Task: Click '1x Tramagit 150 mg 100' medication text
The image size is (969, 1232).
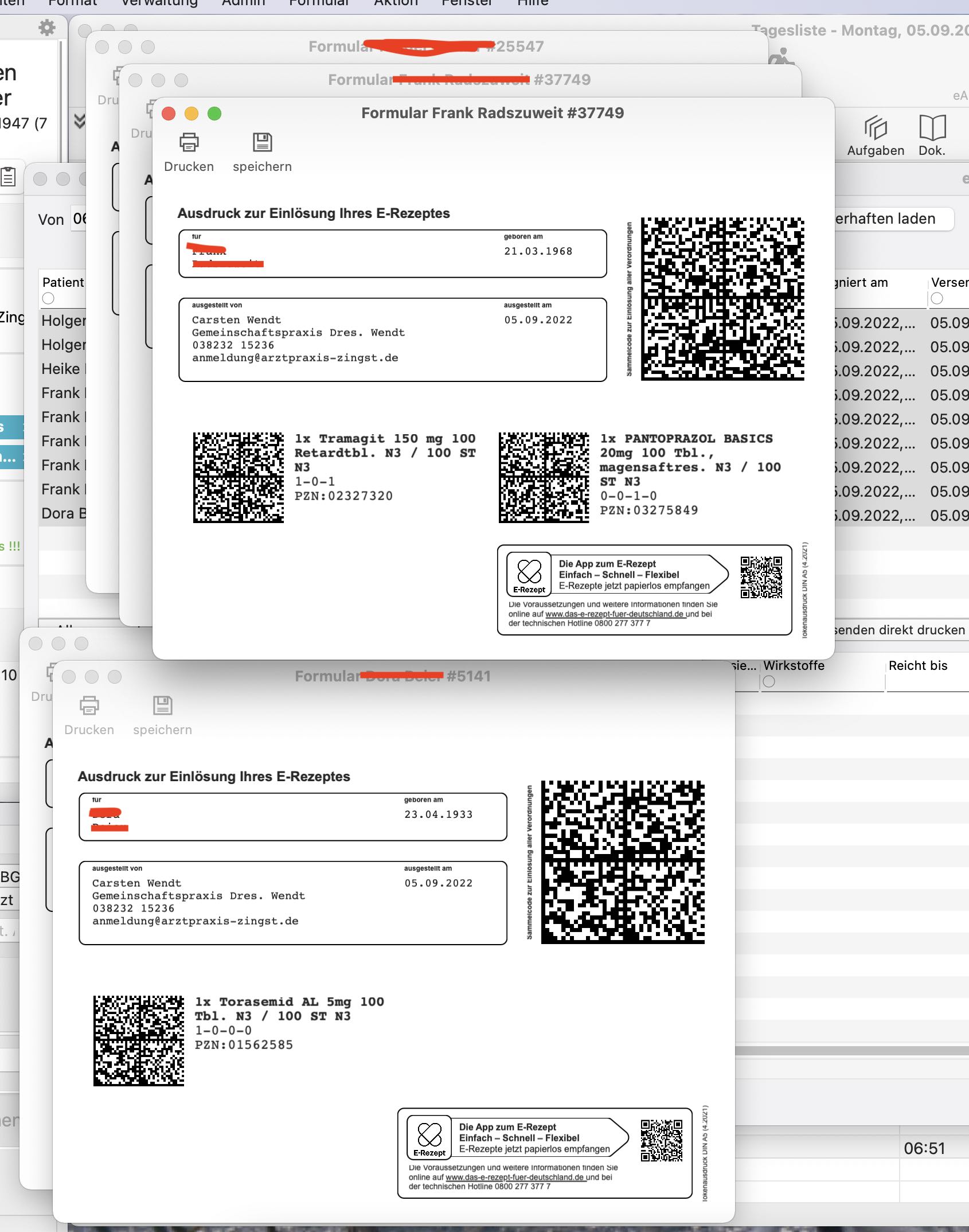Action: 385,439
